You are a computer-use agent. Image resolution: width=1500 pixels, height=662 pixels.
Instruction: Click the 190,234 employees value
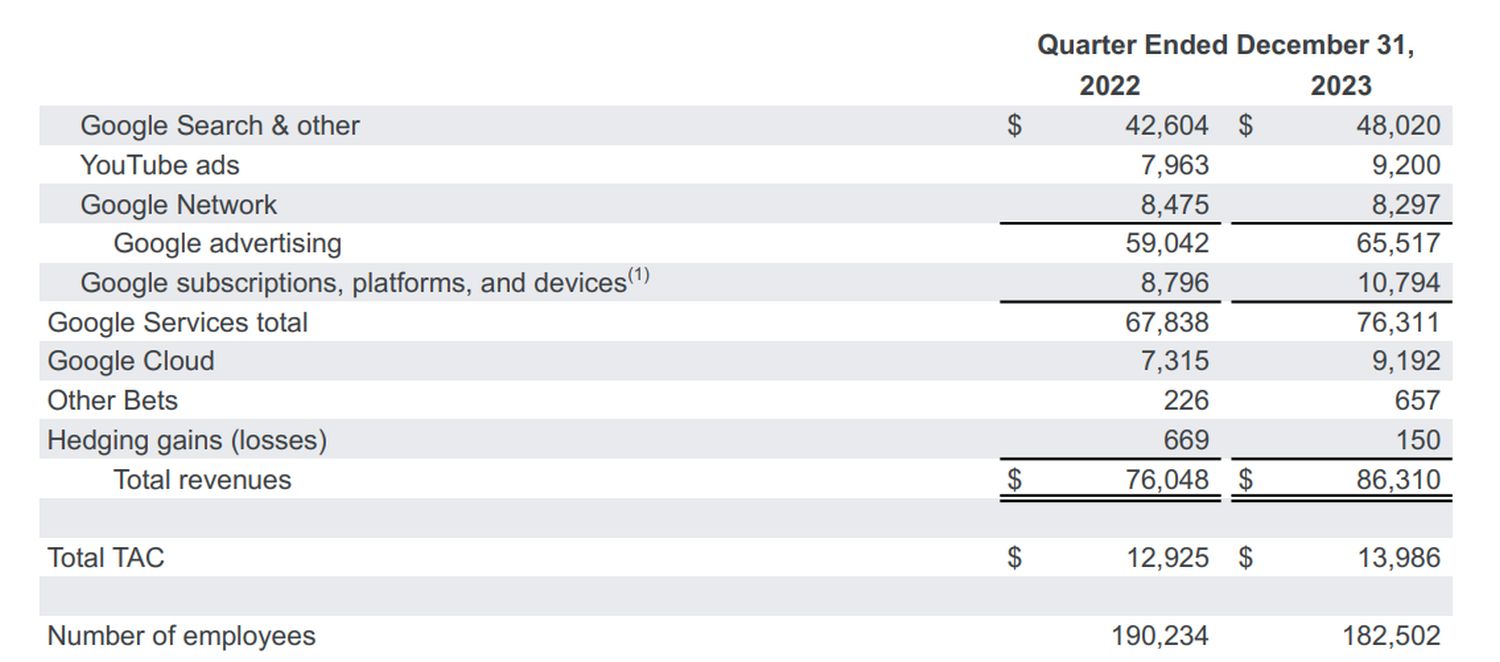1159,636
